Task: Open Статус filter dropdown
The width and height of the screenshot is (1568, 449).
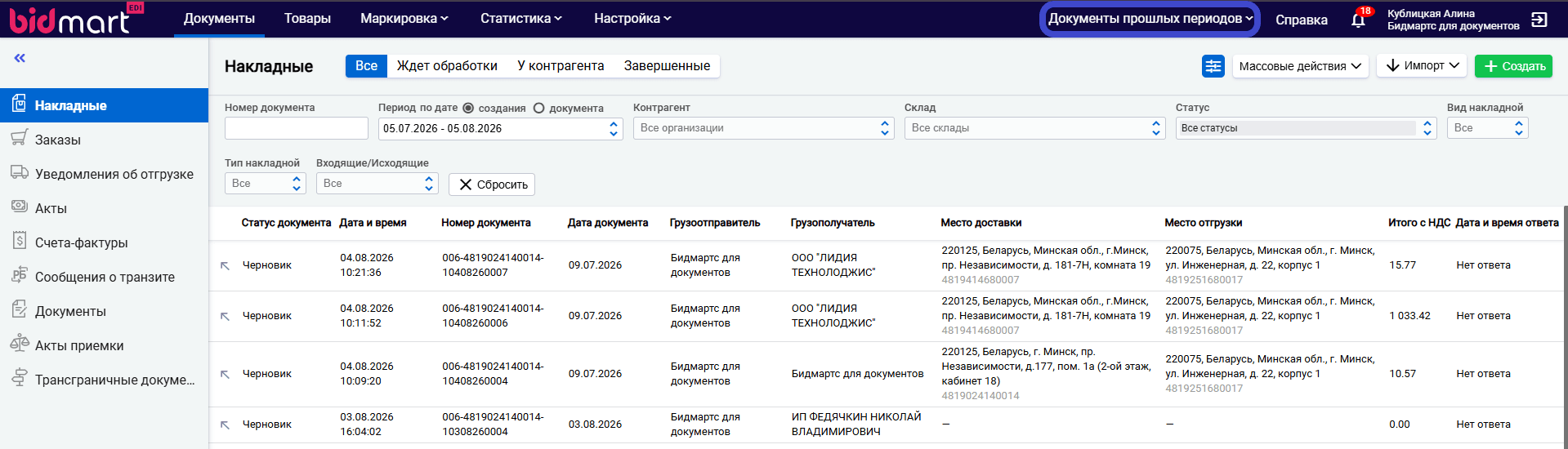Action: click(1307, 128)
